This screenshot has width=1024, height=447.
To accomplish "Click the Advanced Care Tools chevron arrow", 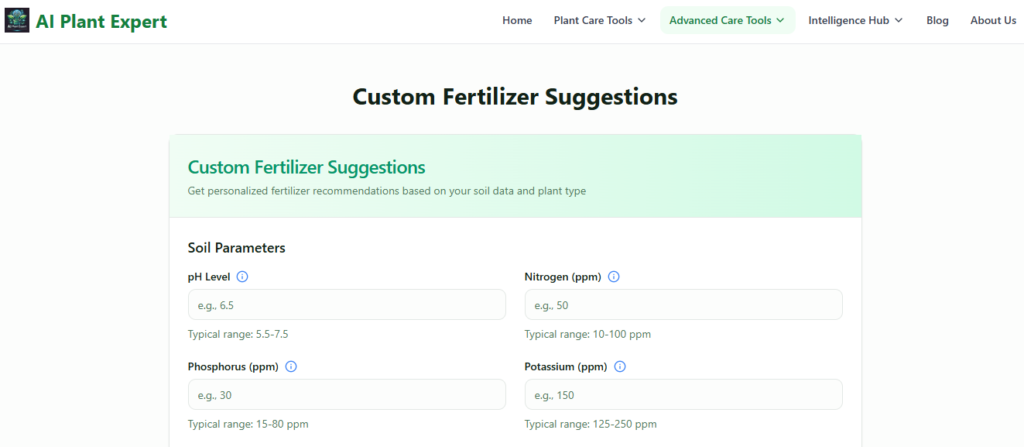I will point(780,20).
